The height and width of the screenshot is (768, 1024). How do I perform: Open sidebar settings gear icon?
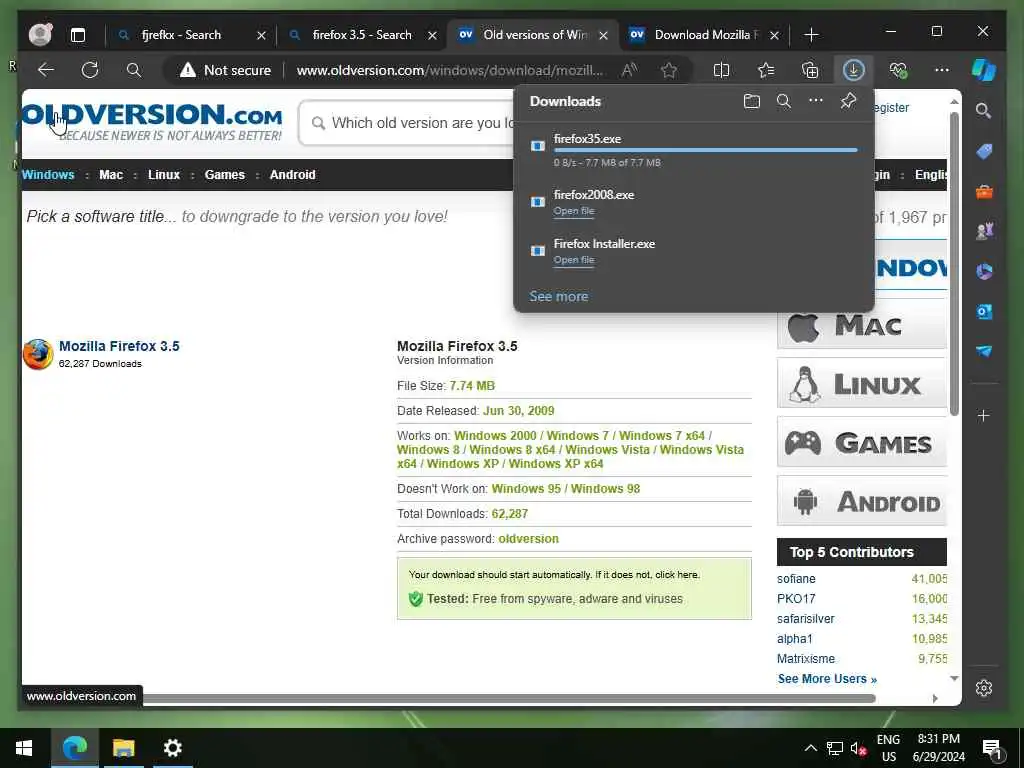(x=984, y=688)
